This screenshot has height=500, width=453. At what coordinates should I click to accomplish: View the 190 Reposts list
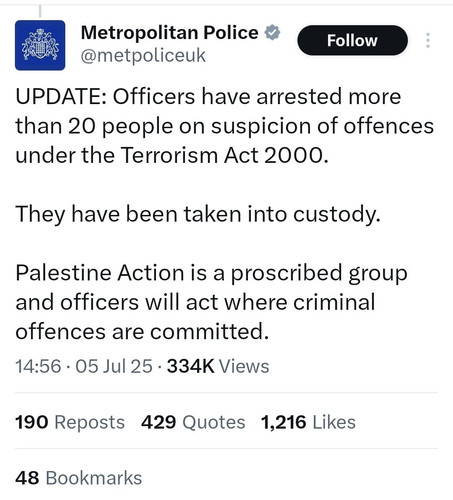coord(70,422)
